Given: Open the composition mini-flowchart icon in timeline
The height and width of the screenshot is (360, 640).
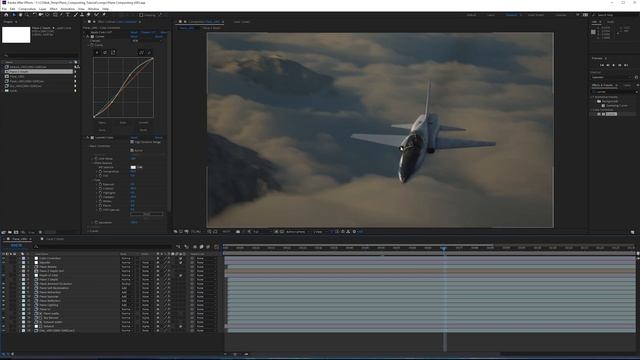Looking at the screenshot, I should pyautogui.click(x=178, y=247).
